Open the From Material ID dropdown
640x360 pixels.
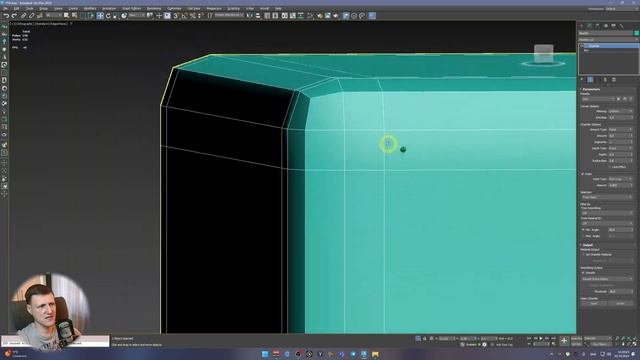607,223
